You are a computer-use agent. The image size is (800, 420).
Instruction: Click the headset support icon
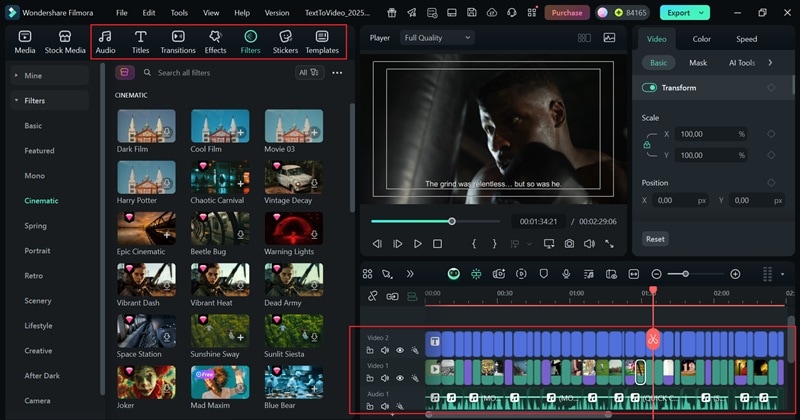[512, 13]
